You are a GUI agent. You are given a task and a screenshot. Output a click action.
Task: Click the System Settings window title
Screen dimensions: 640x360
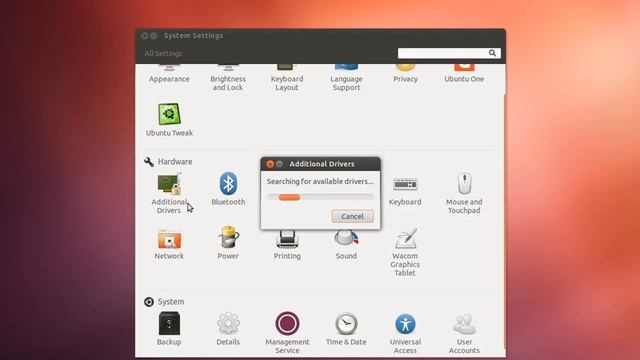click(x=193, y=36)
